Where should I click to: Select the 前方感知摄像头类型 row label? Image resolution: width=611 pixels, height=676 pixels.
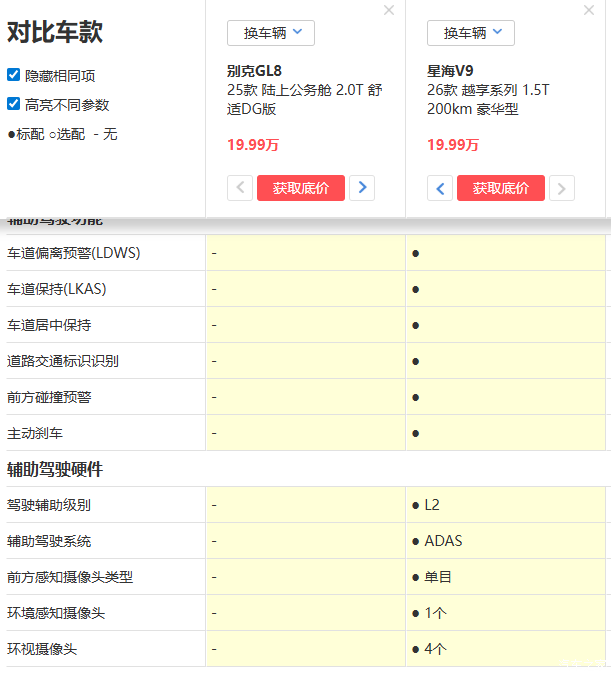pos(70,577)
